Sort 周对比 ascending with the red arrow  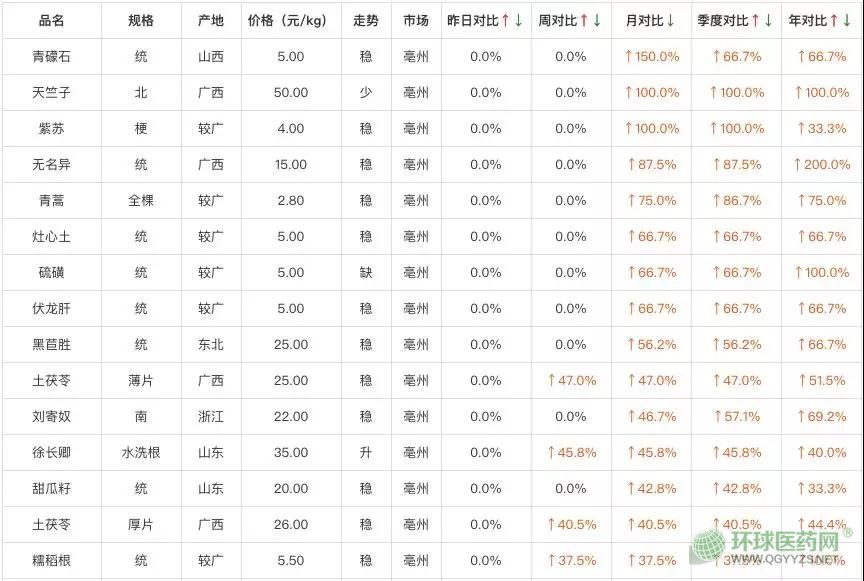click(584, 20)
